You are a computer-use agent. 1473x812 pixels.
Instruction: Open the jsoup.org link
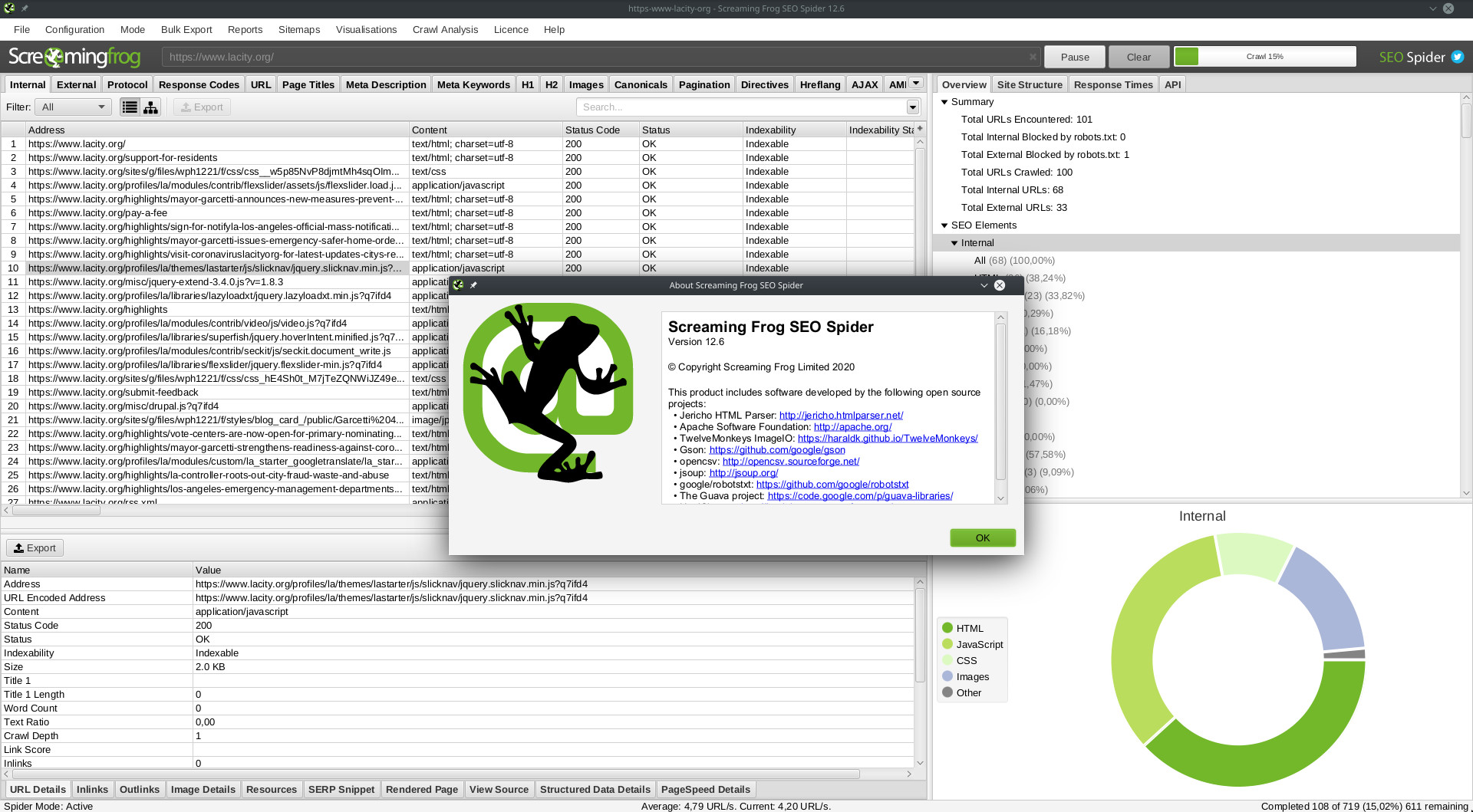[743, 473]
